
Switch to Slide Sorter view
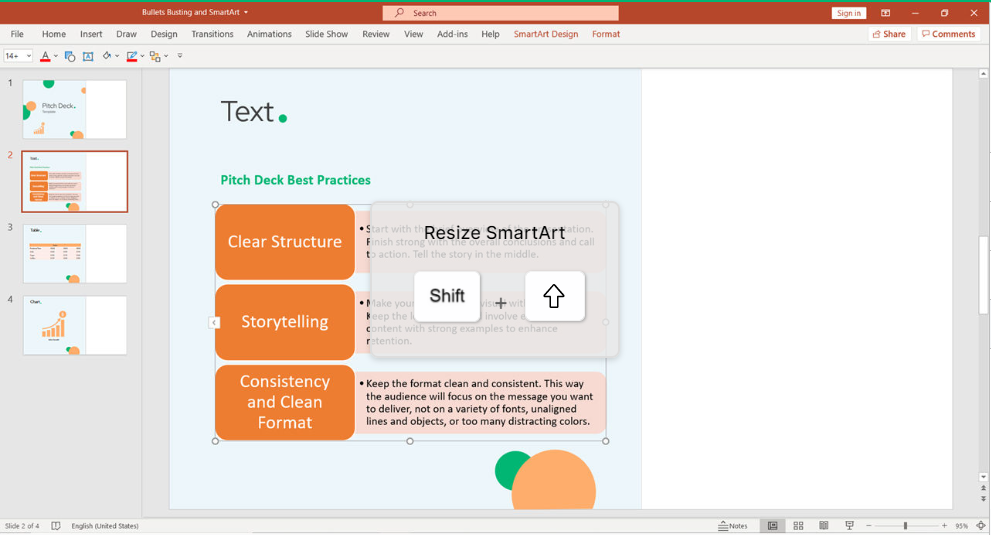[x=798, y=526]
